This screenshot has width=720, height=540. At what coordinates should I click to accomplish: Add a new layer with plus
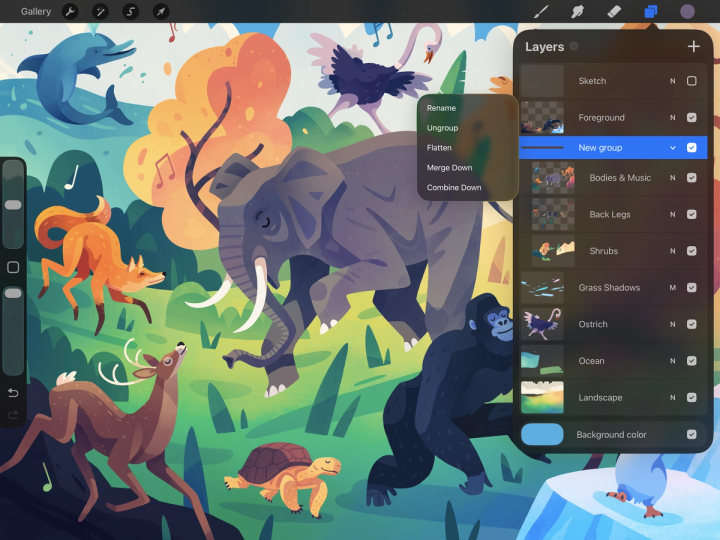pyautogui.click(x=693, y=46)
